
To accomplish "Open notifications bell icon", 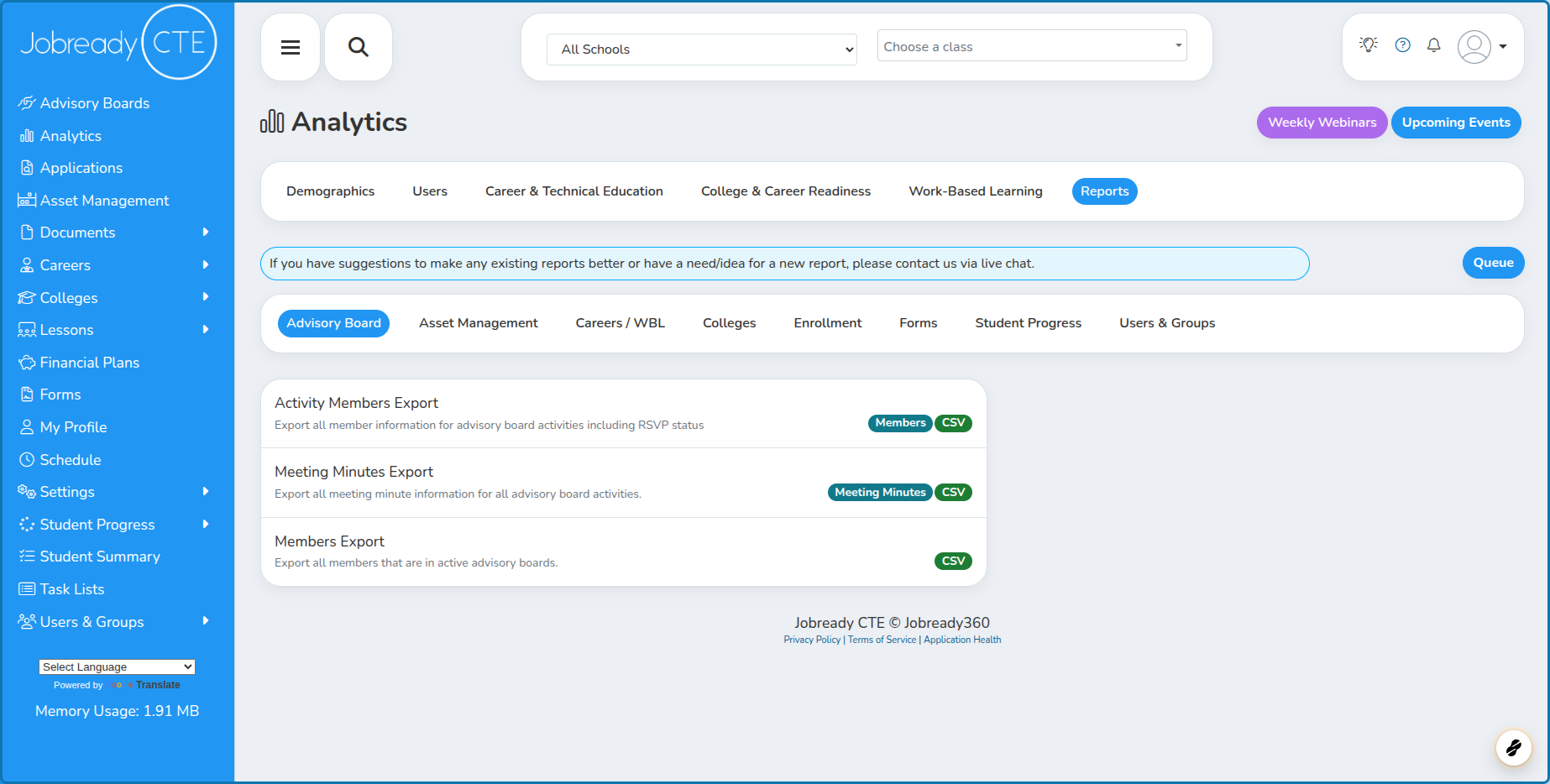I will pos(1434,45).
